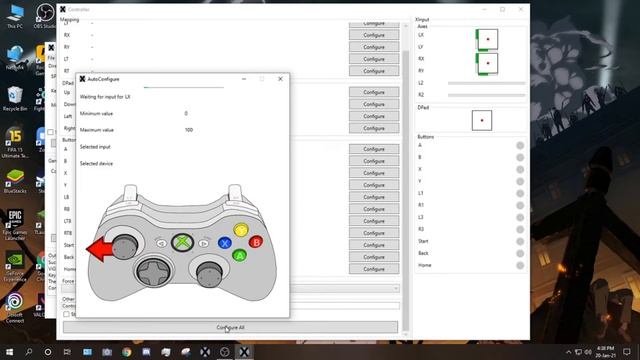Click the XInput R2 trigger bar
The image size is (640, 360).
(486, 95)
